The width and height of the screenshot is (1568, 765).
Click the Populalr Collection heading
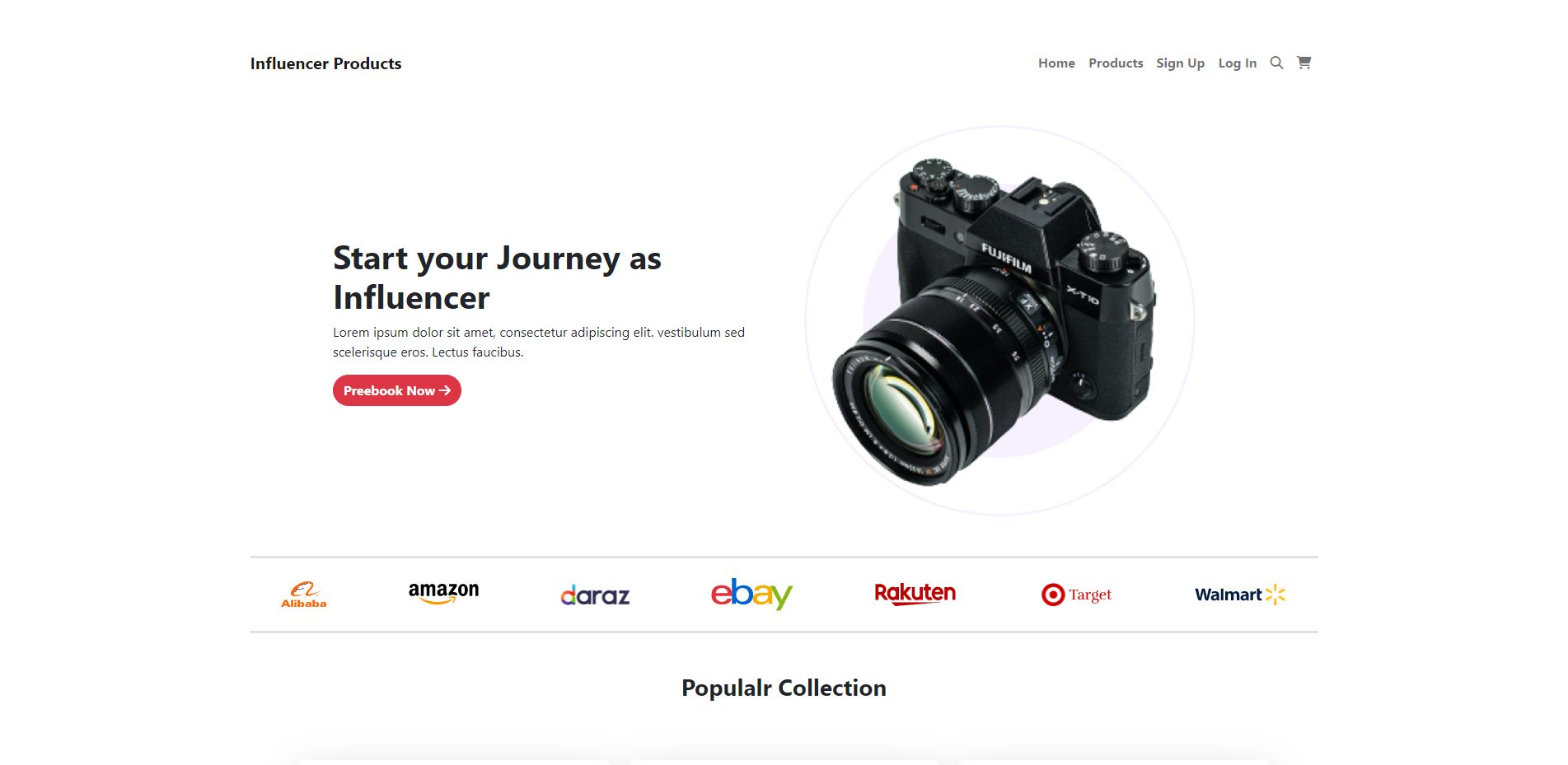pos(784,688)
